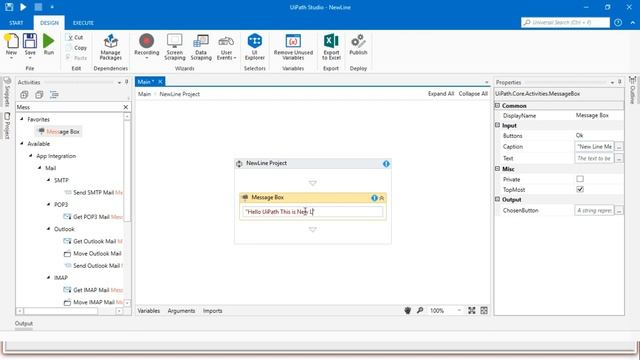Click Activities search field containing Mess
640x360 pixels.
(69, 107)
